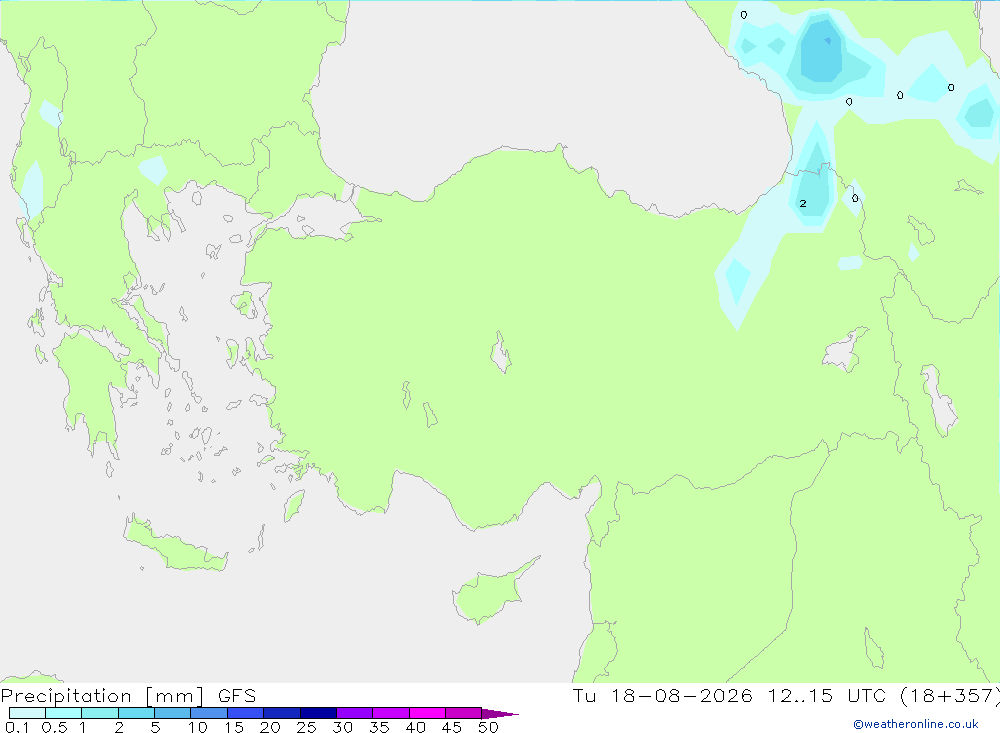Click the '0.5' legend scale label
The image size is (1000, 733).
point(54,727)
